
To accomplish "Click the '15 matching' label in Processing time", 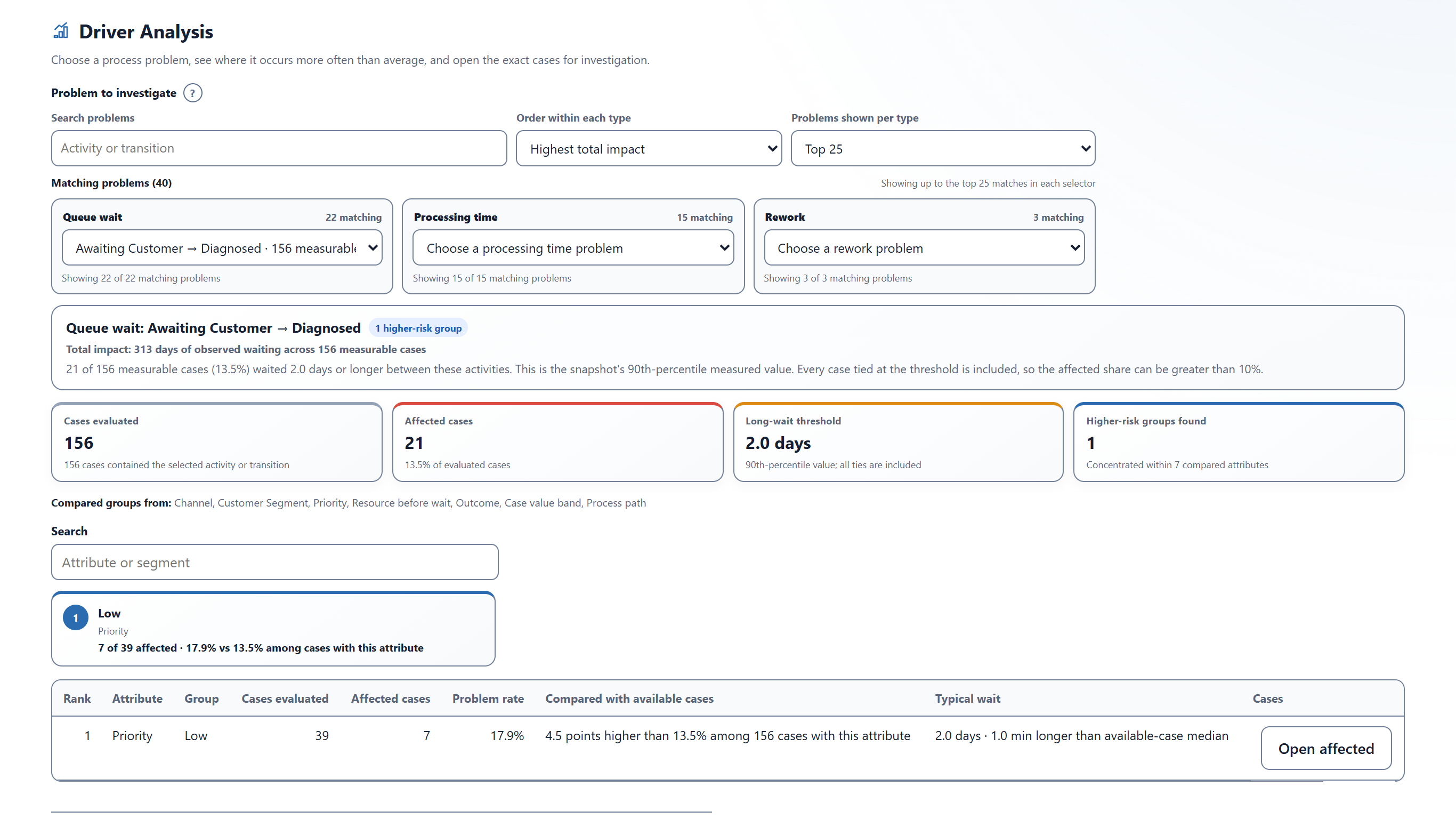I will [x=704, y=217].
